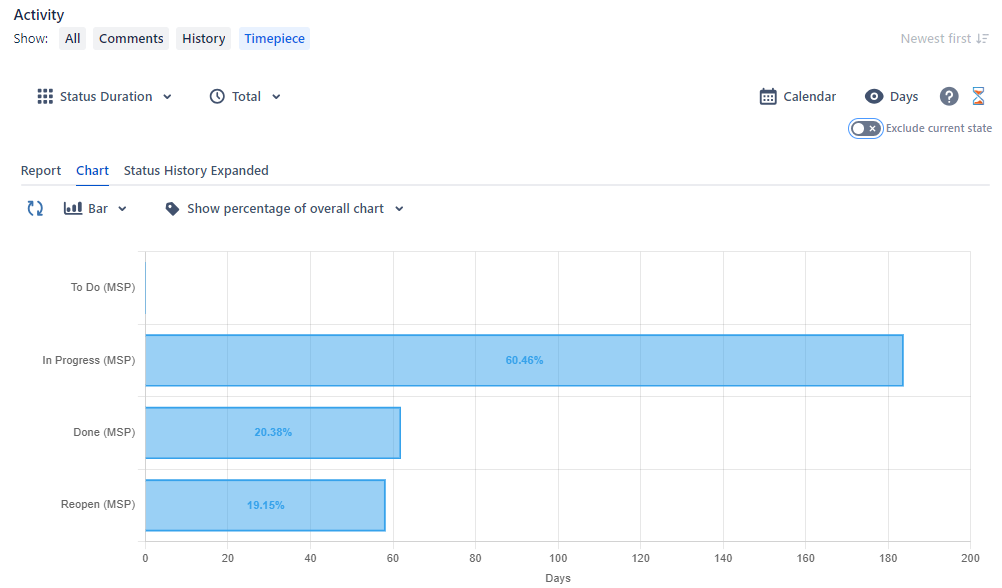Click the tag icon beside Show percentage option

click(172, 208)
